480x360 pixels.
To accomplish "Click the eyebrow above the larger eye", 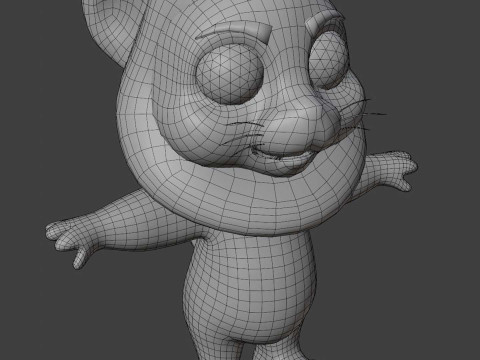I will 234,32.
